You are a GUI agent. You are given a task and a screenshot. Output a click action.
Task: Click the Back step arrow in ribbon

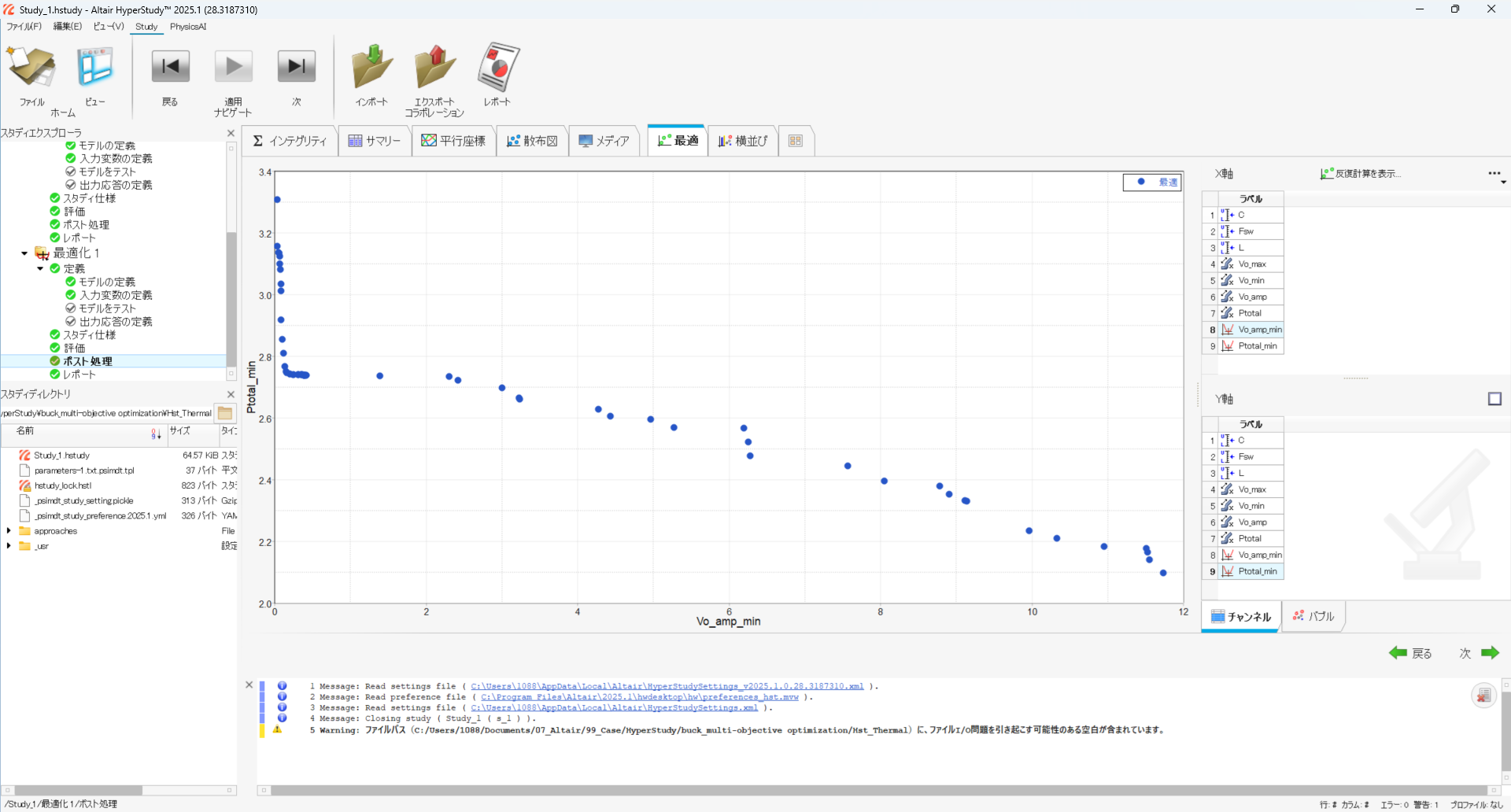tap(170, 68)
